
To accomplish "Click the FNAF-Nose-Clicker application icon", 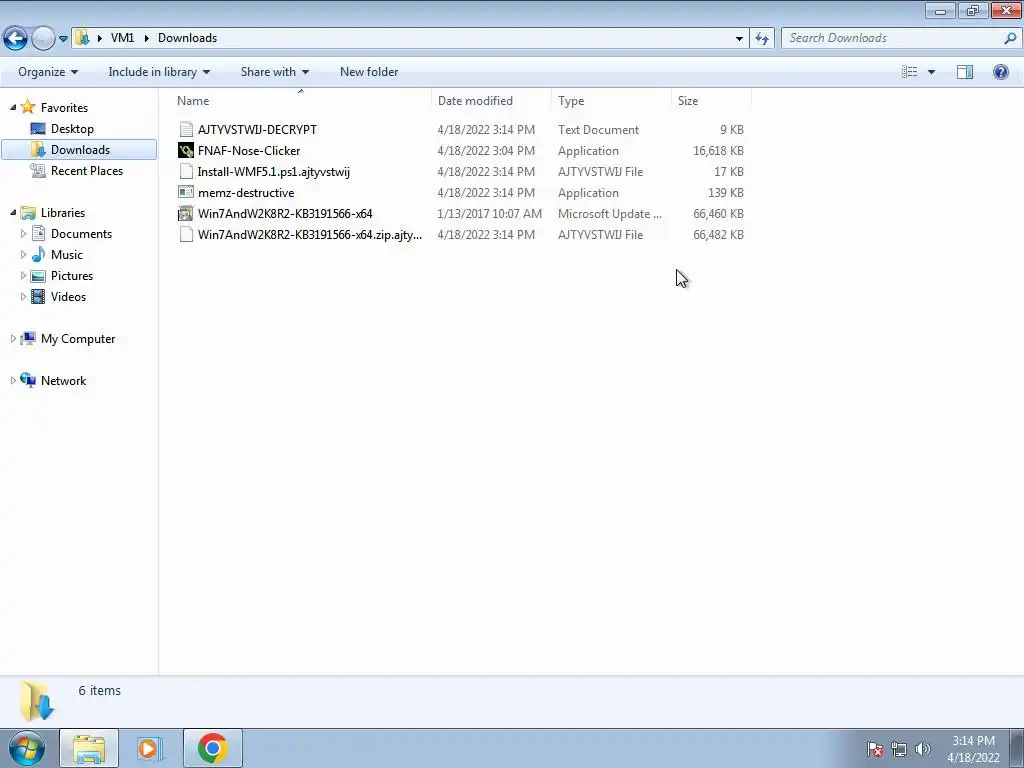I will pos(186,150).
